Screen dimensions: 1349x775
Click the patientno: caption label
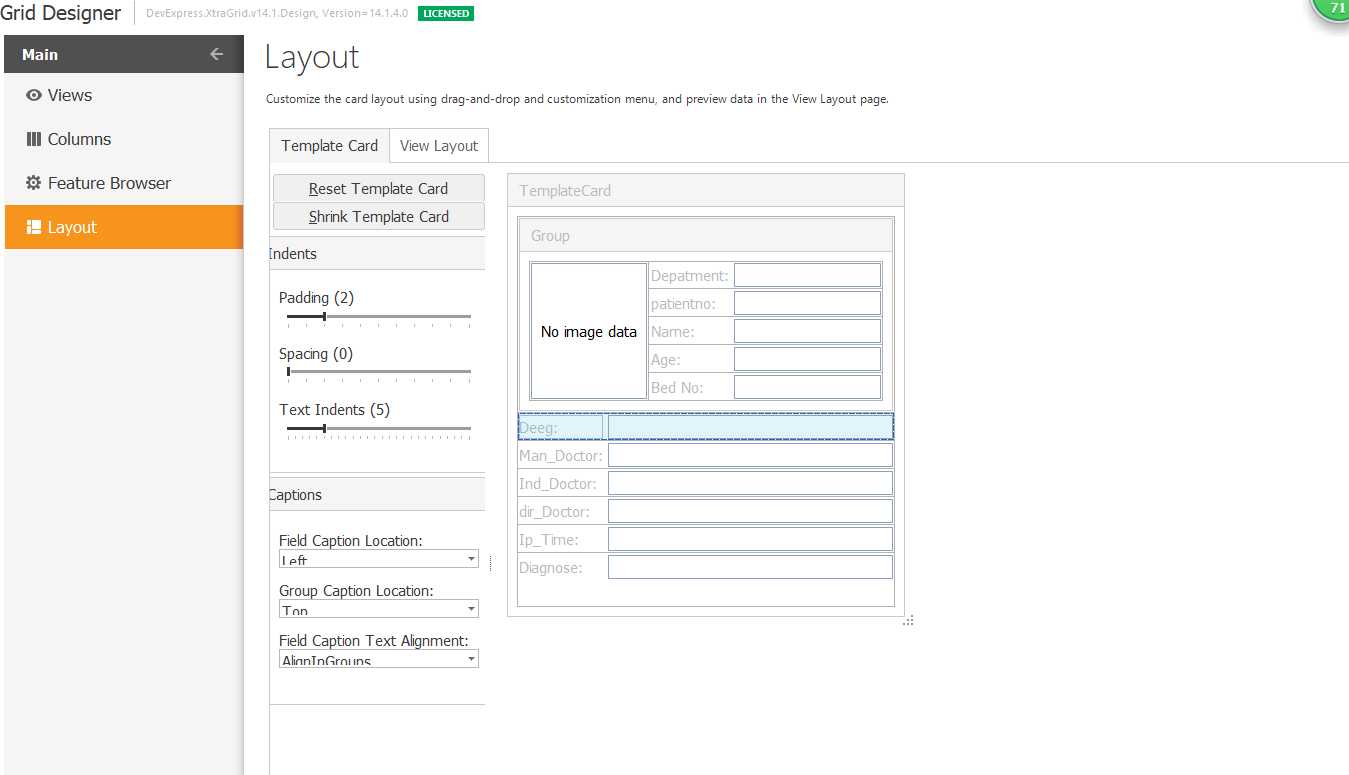click(x=683, y=304)
